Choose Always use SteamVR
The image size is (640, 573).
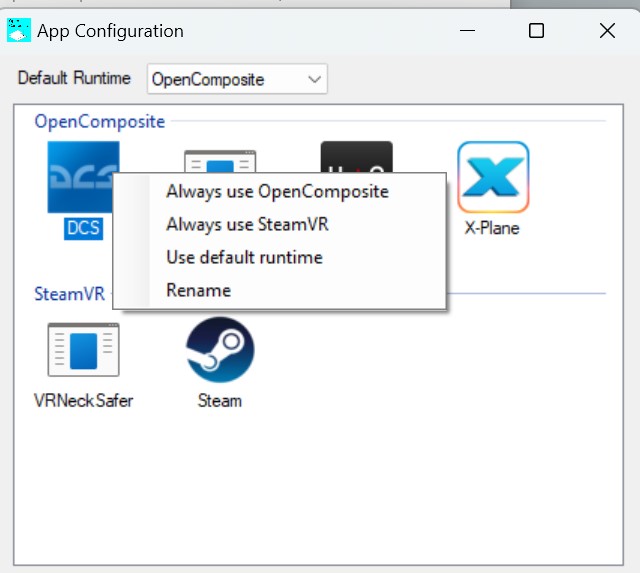point(279,224)
